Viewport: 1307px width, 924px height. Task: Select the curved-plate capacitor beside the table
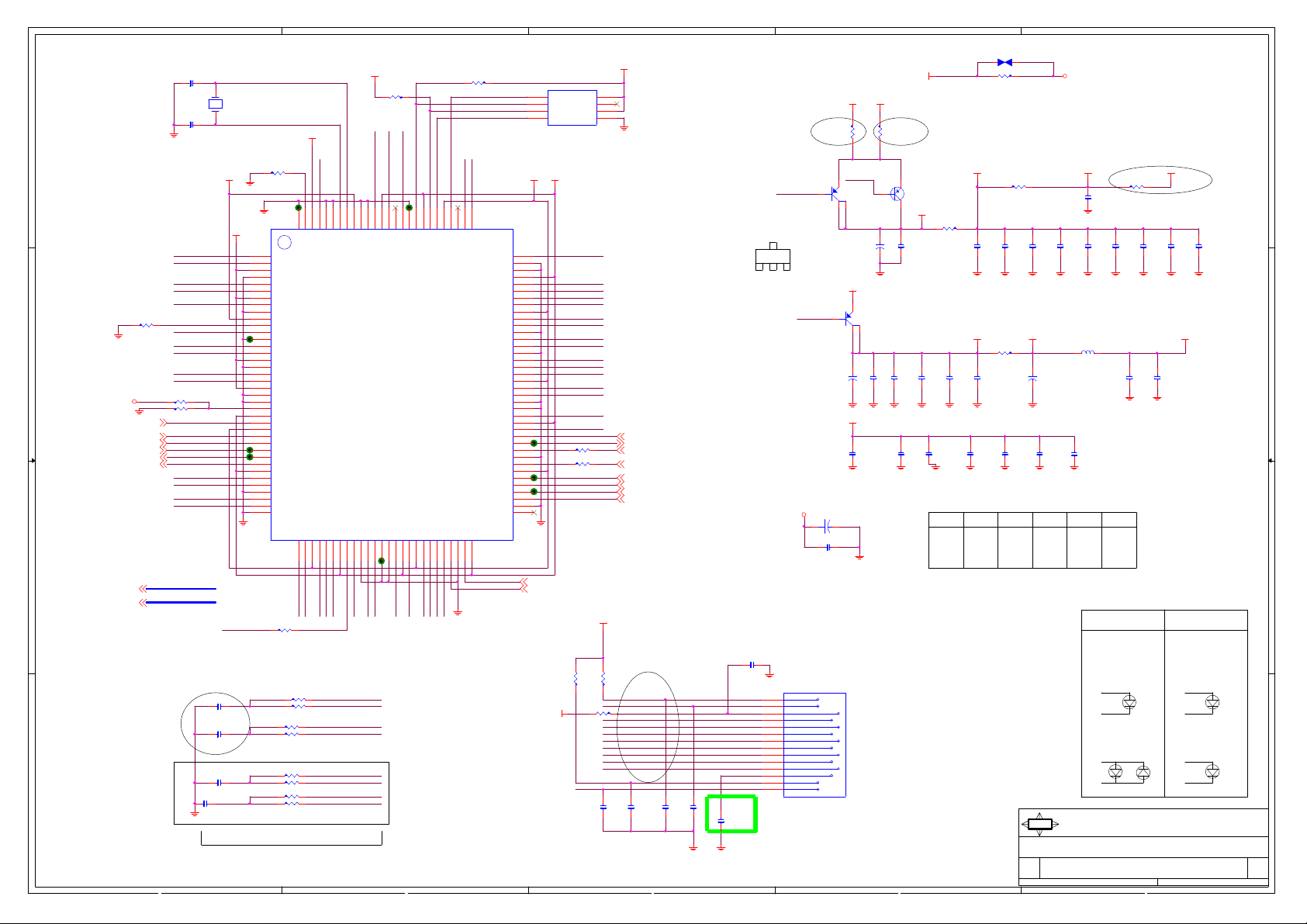[828, 527]
